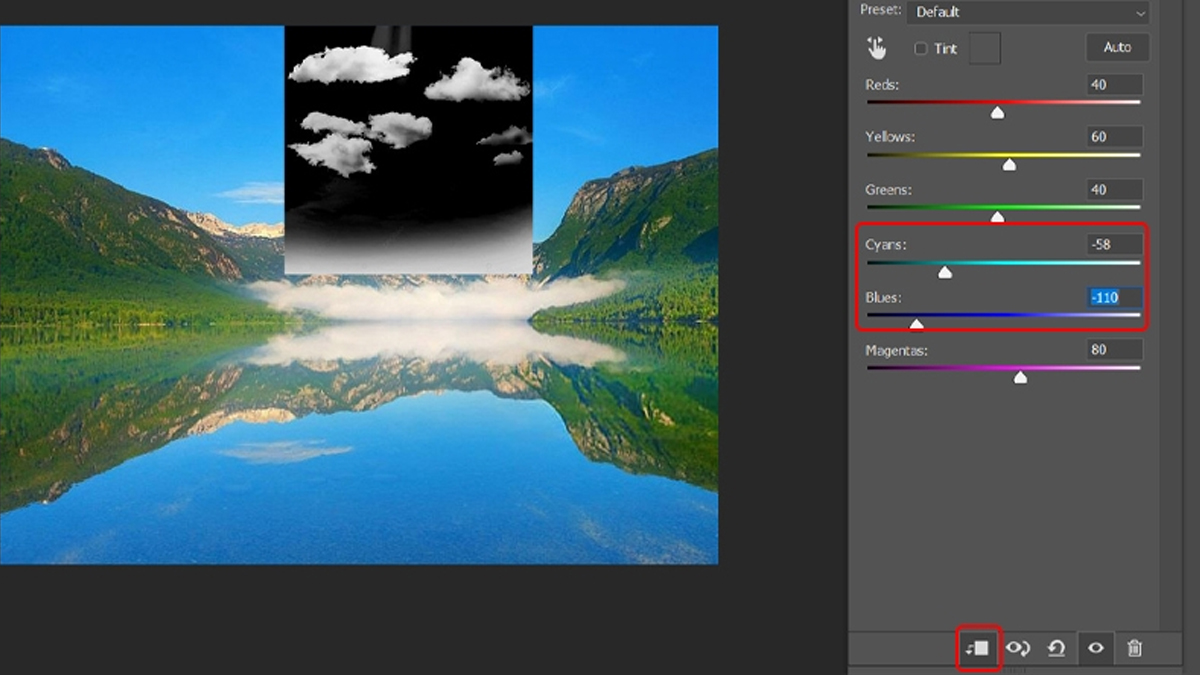1200x675 pixels.
Task: Click the Greens value field
Action: tap(1114, 190)
